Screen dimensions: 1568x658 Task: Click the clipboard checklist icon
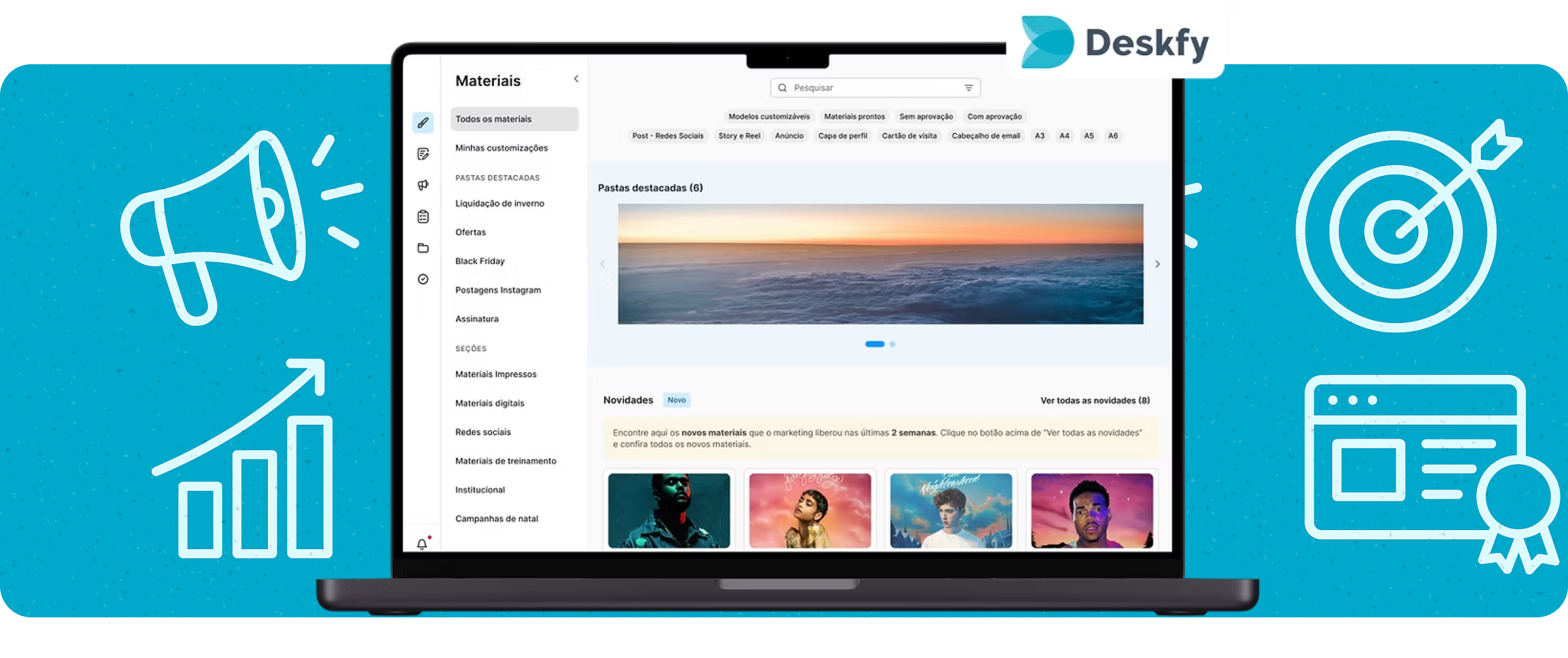[x=423, y=217]
